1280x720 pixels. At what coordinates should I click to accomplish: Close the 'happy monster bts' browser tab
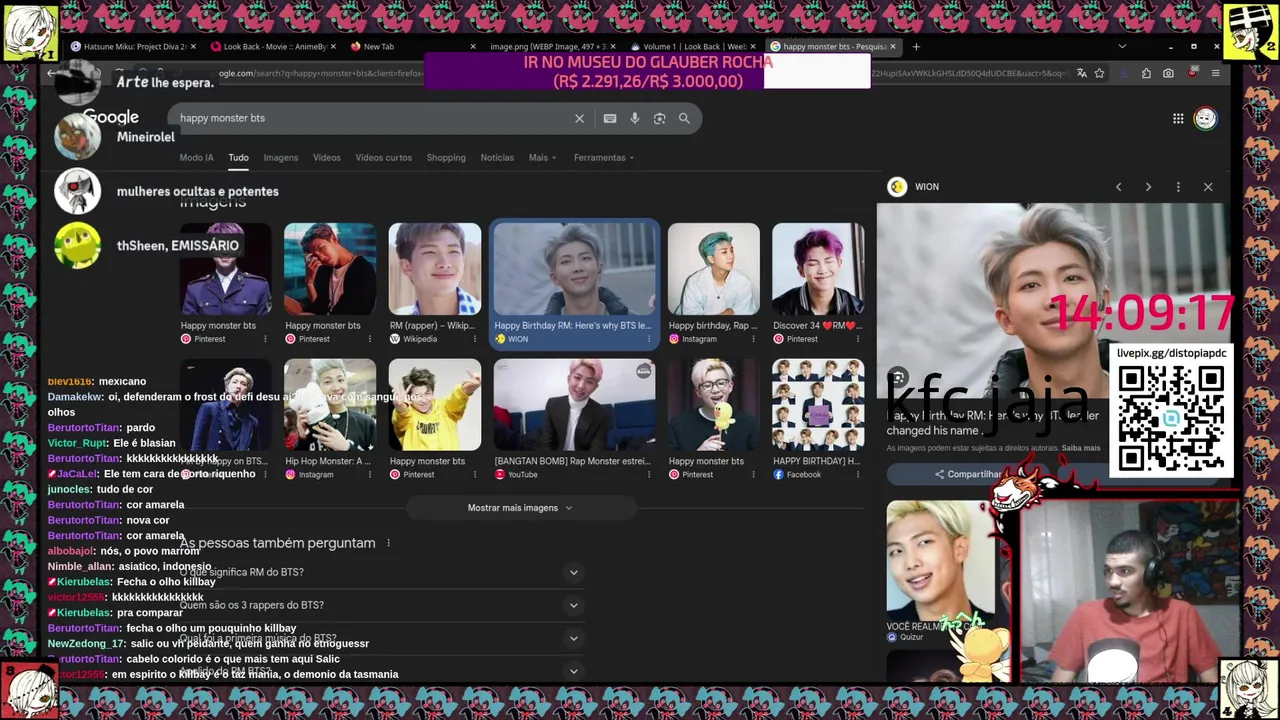click(x=892, y=46)
